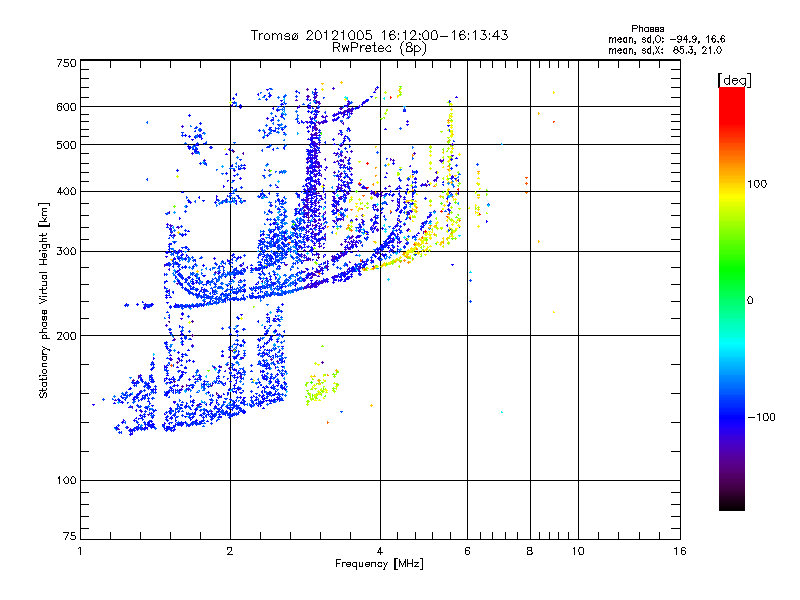Click the colorbar tick label '100'
Image resolution: width=800 pixels, height=600 pixels.
(757, 184)
